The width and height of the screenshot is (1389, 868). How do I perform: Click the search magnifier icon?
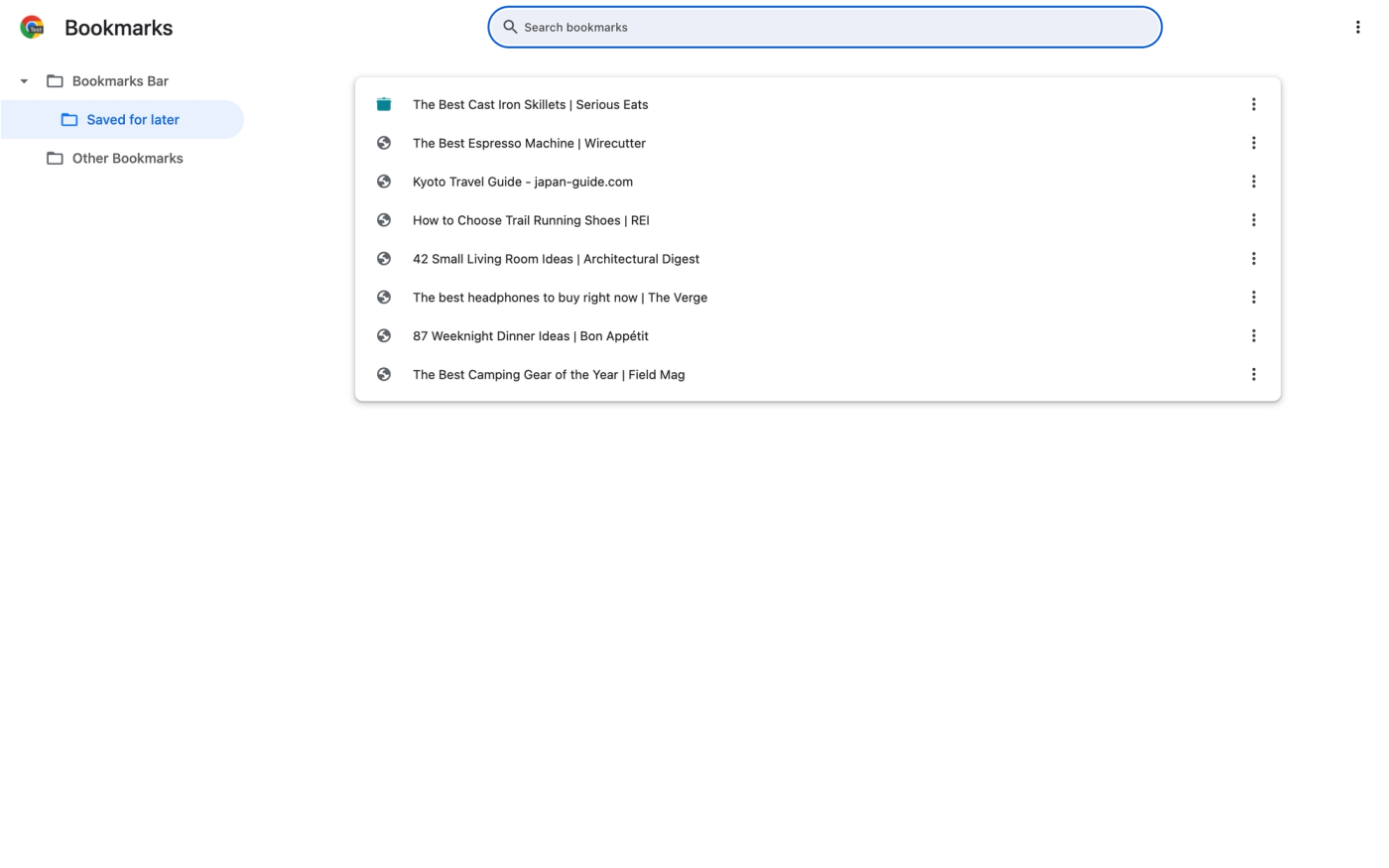coord(510,27)
